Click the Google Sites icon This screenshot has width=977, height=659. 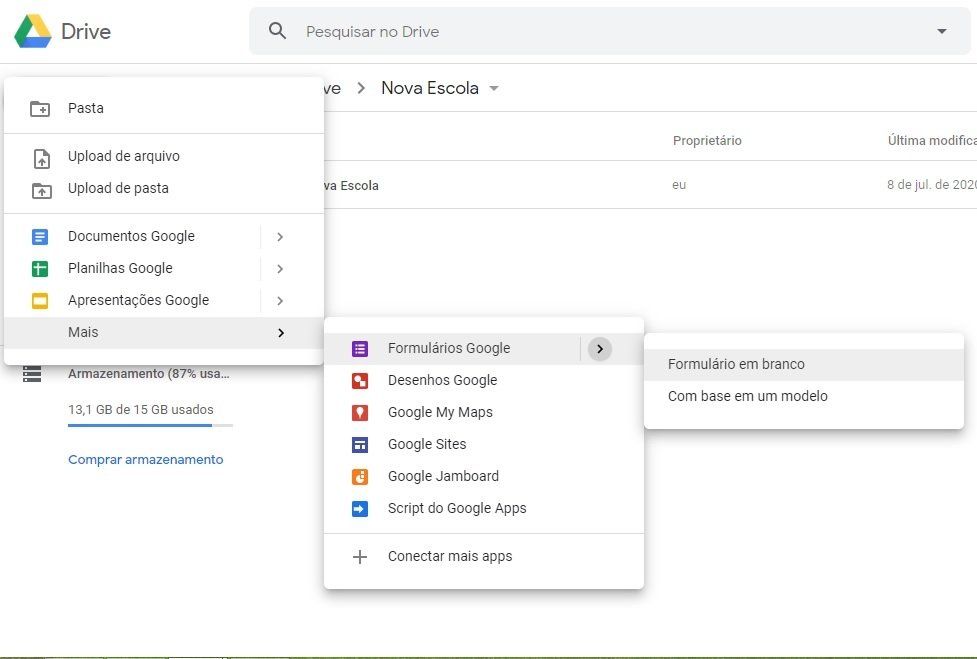360,445
